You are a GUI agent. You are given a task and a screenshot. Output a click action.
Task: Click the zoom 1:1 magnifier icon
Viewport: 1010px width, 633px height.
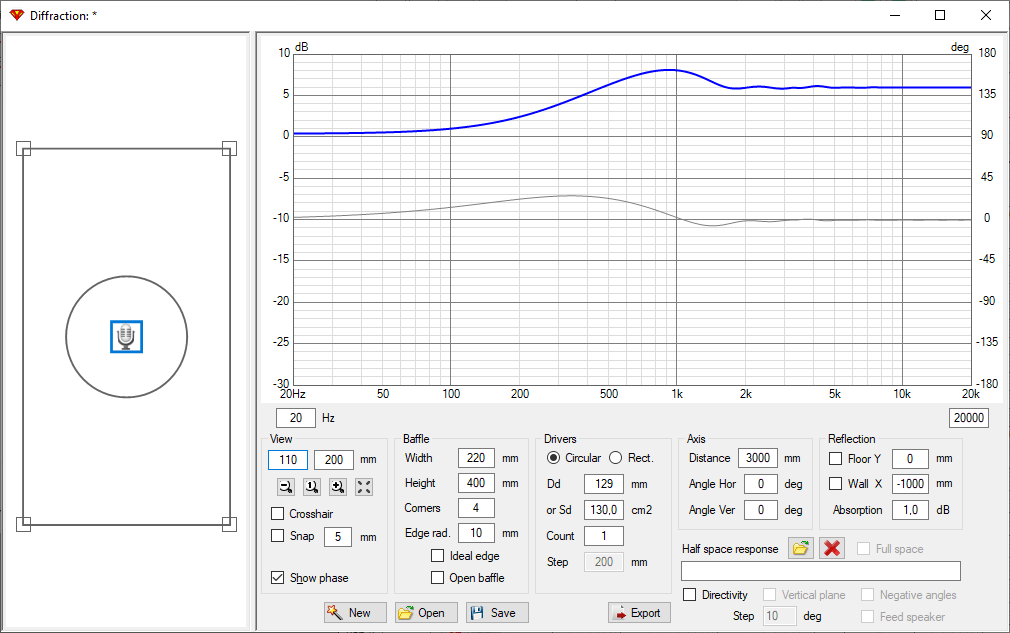(x=312, y=487)
